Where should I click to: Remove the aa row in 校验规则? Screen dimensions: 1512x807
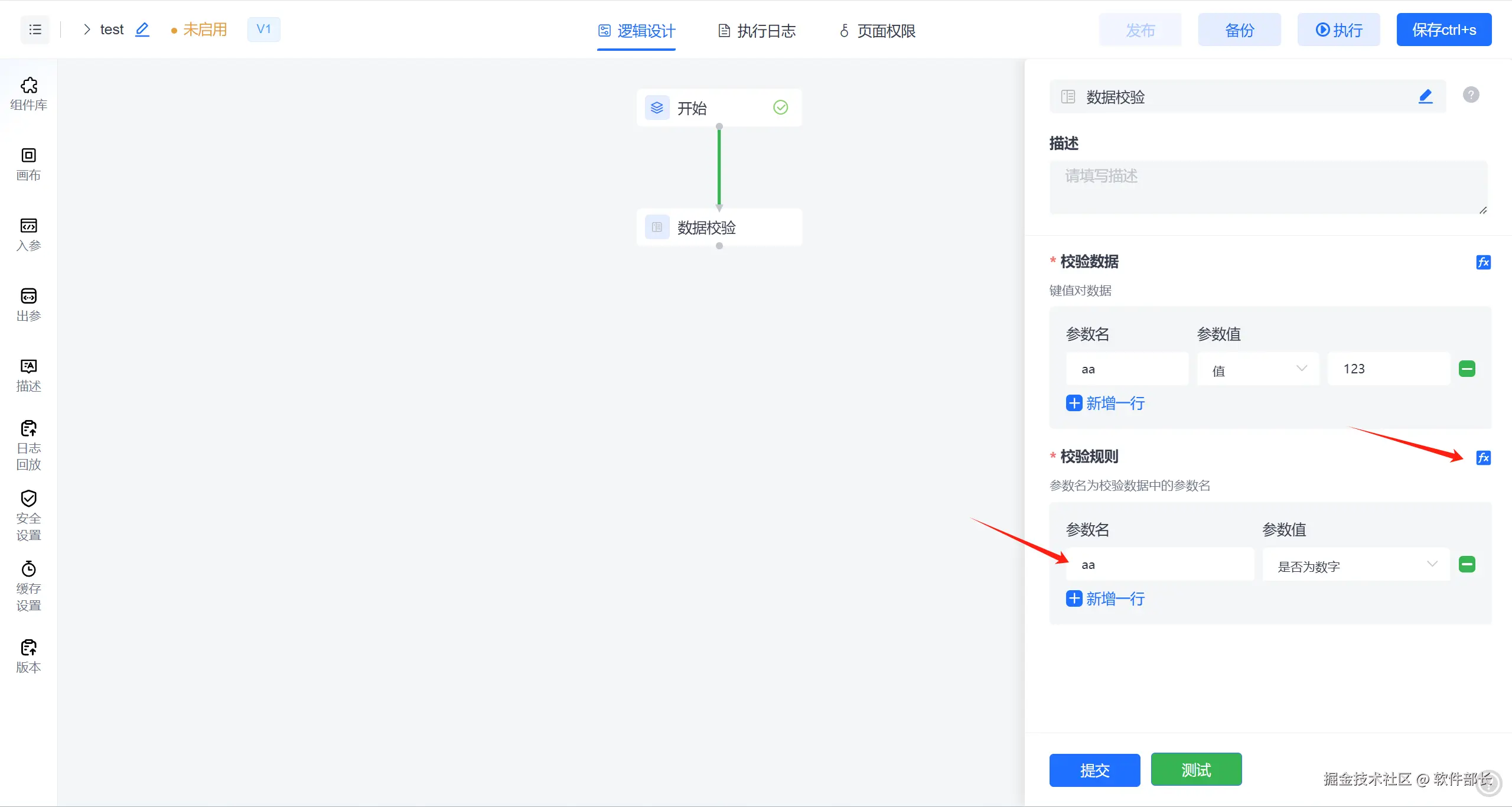pos(1467,564)
